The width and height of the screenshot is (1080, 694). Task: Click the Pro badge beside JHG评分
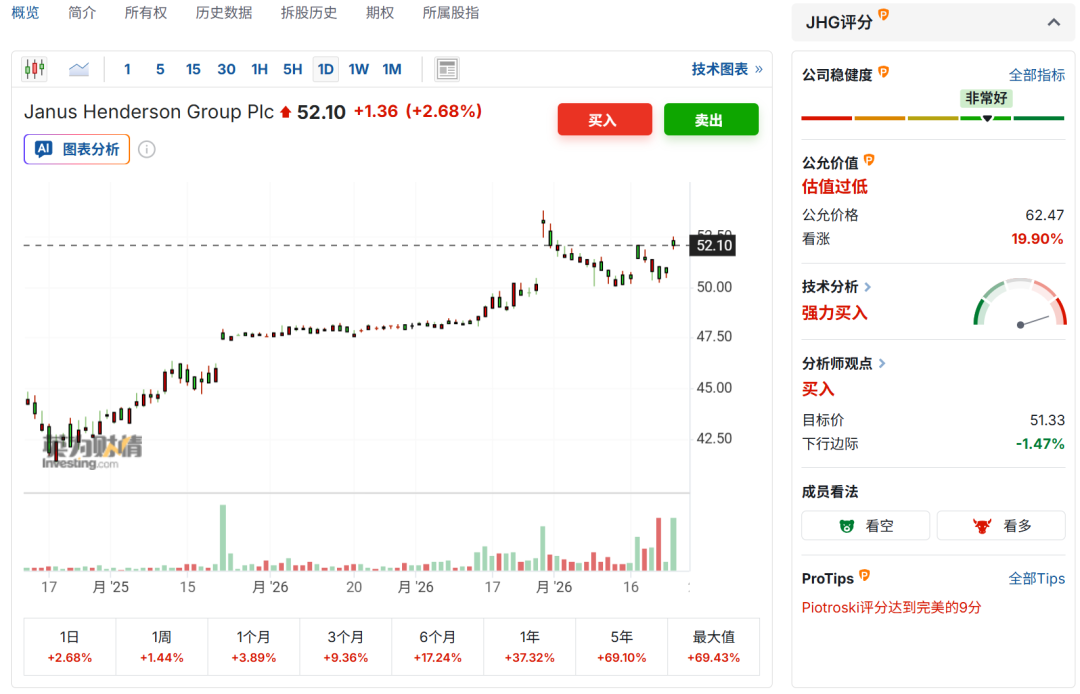(884, 14)
